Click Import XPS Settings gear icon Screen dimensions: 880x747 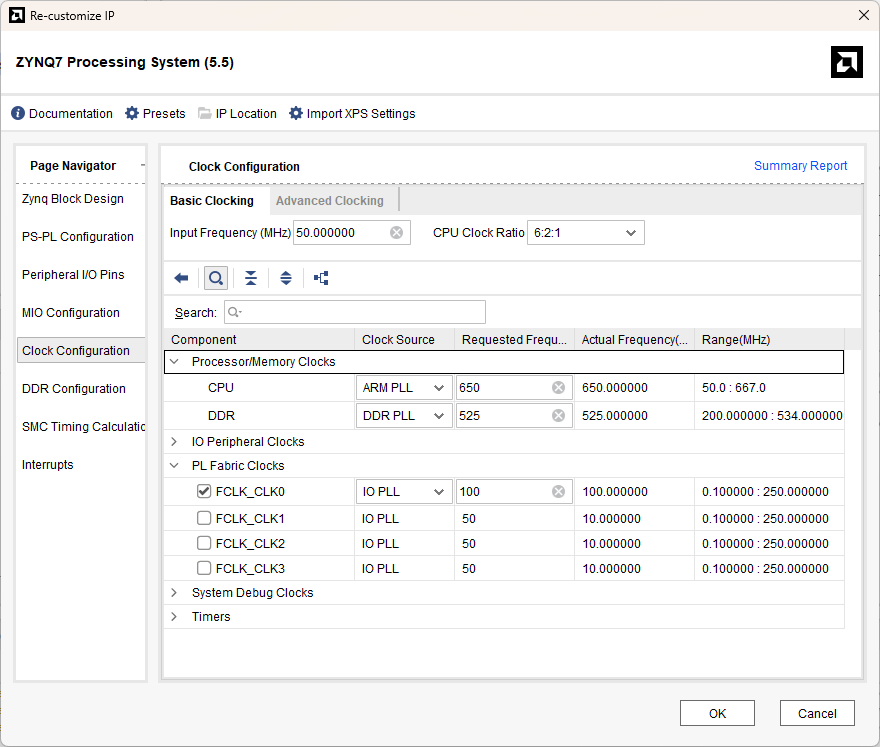pos(296,114)
